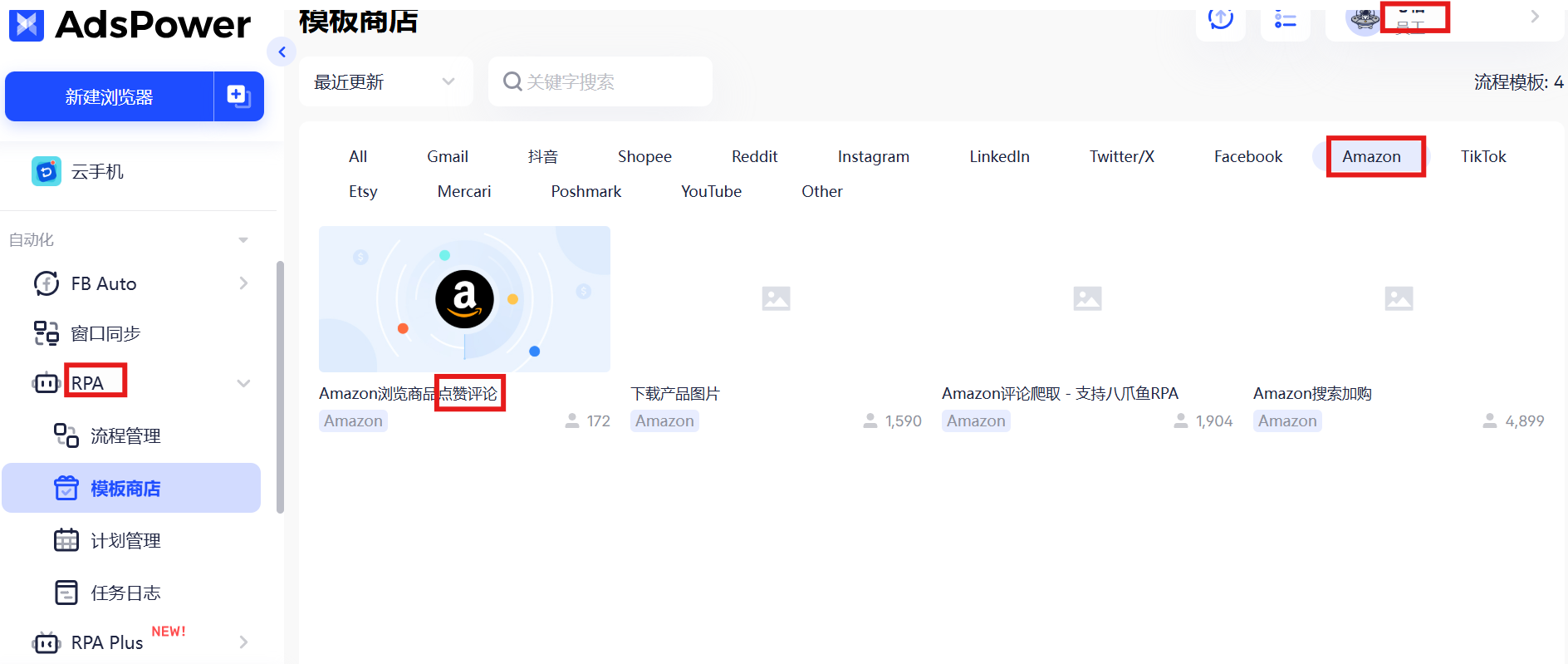The width and height of the screenshot is (1568, 664).
Task: Click the upload icon in top bar
Action: click(x=1220, y=18)
